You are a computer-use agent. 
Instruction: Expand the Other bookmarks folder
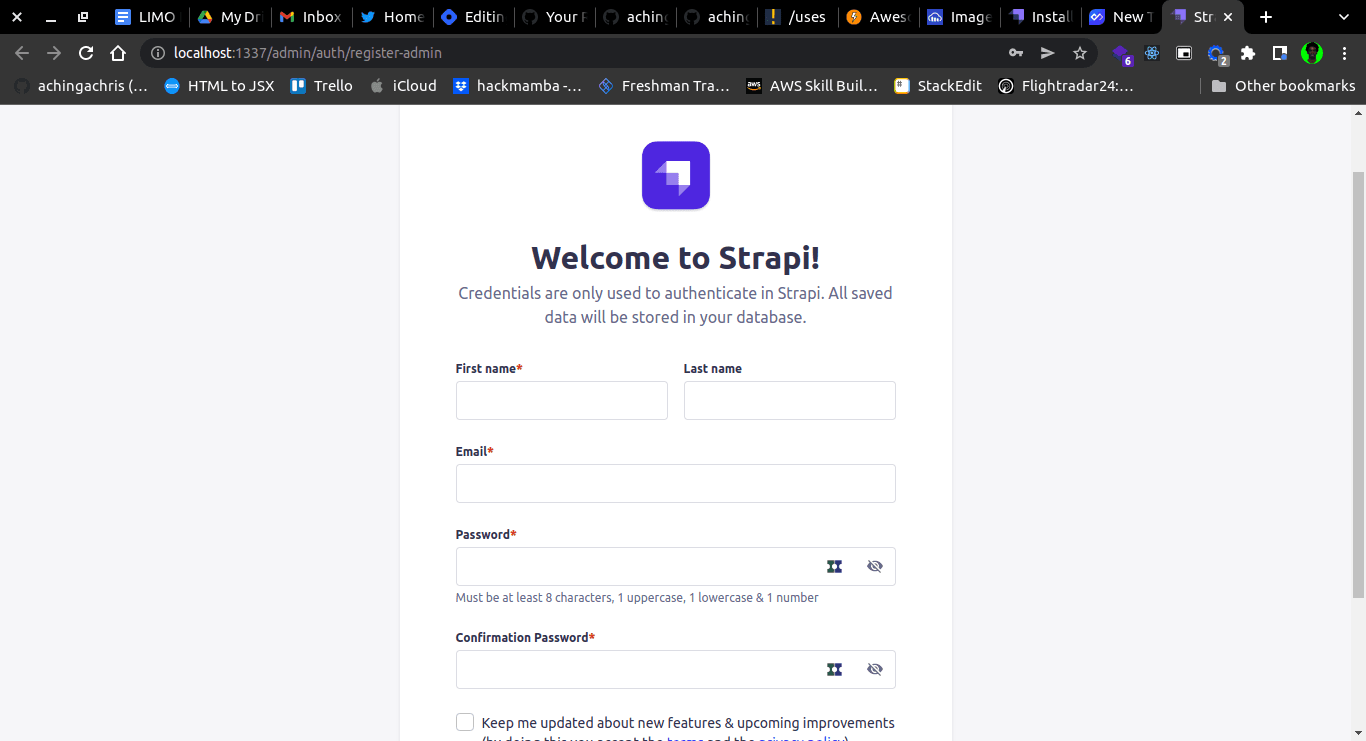coord(1283,86)
